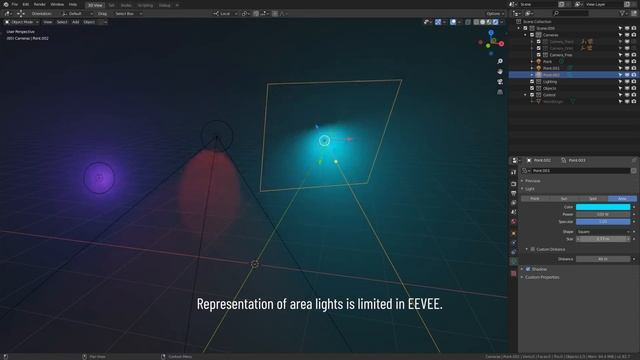Toggle X-ray view icon
640x360 pixels.
pos(468,22)
